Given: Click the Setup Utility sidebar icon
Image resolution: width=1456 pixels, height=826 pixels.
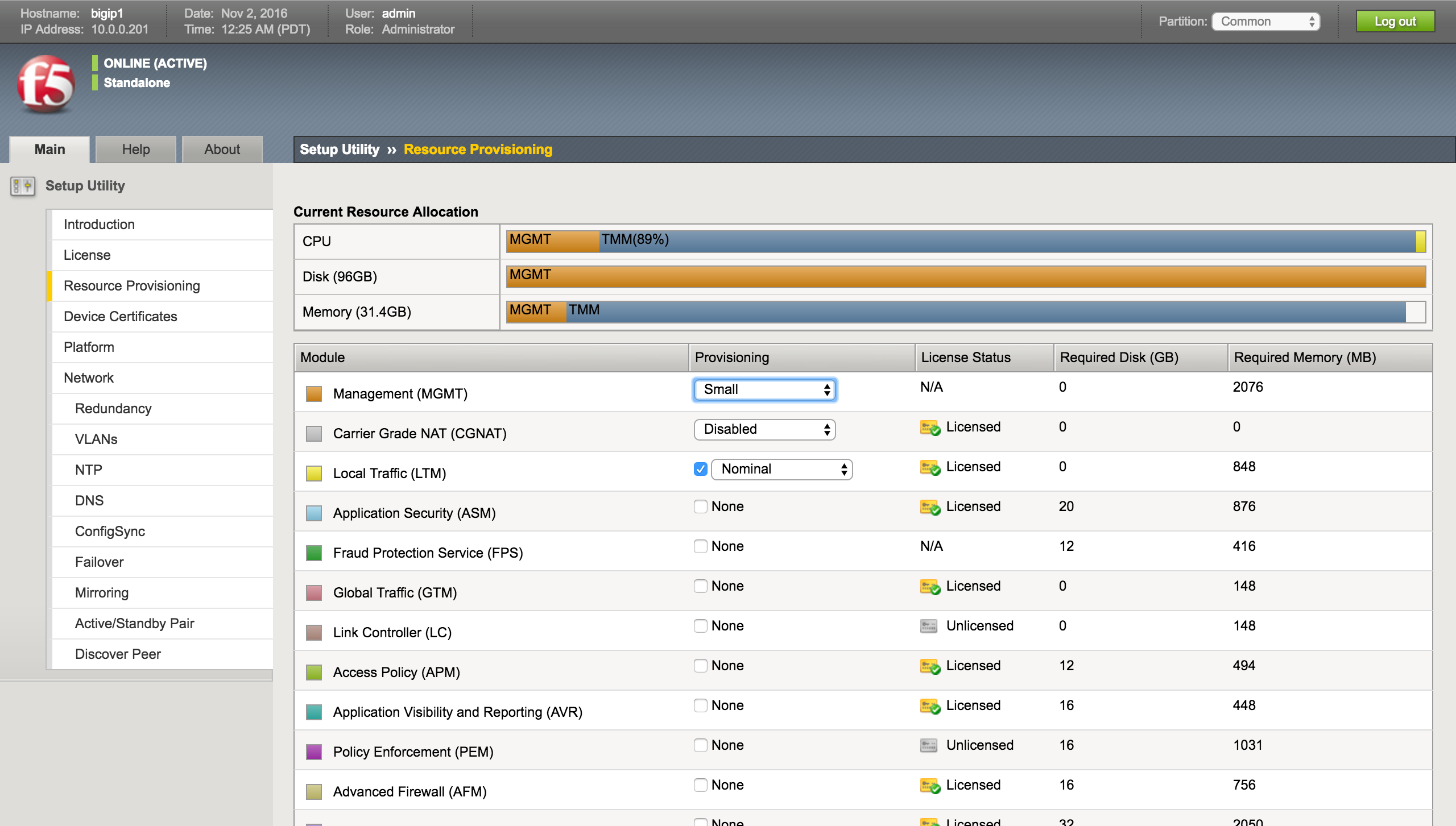Looking at the screenshot, I should click(23, 186).
